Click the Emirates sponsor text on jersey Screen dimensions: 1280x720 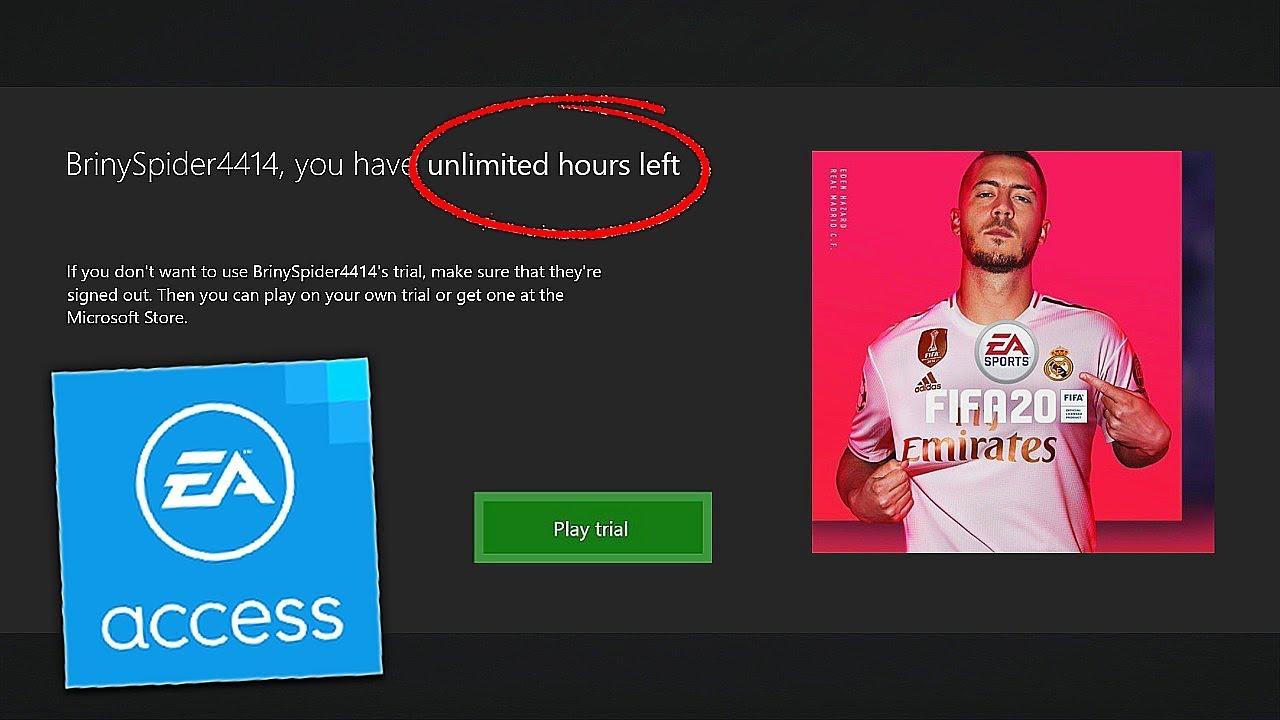[978, 448]
